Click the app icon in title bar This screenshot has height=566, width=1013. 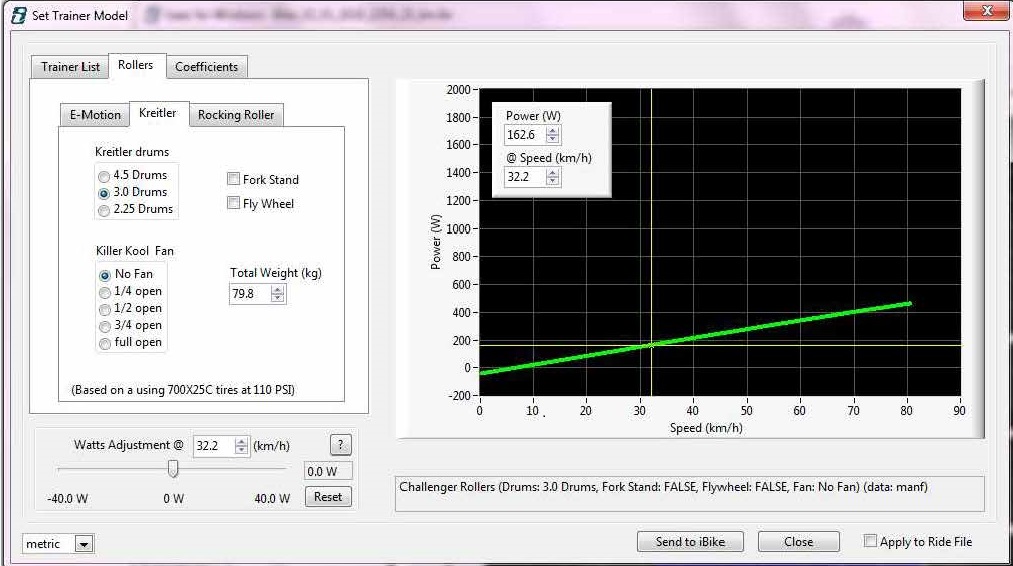[x=17, y=15]
